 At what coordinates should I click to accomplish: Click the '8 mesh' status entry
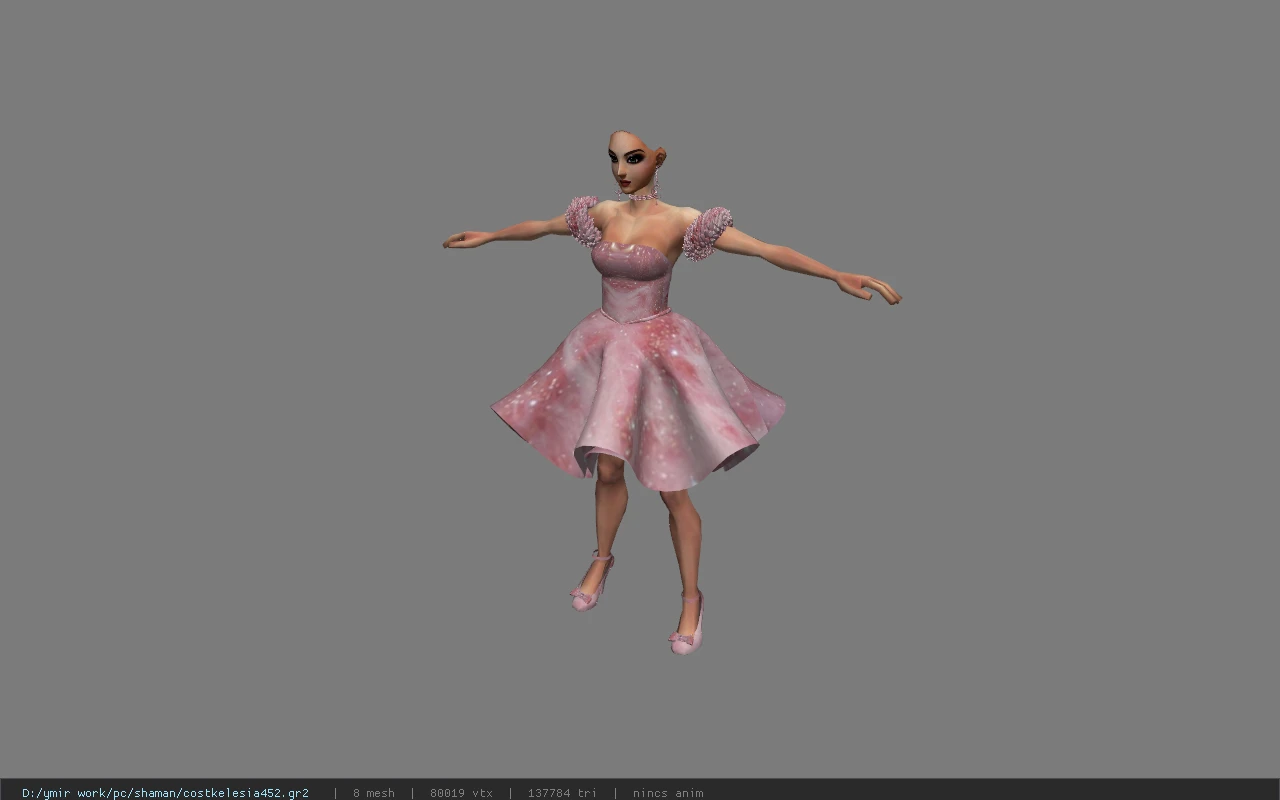[373, 793]
